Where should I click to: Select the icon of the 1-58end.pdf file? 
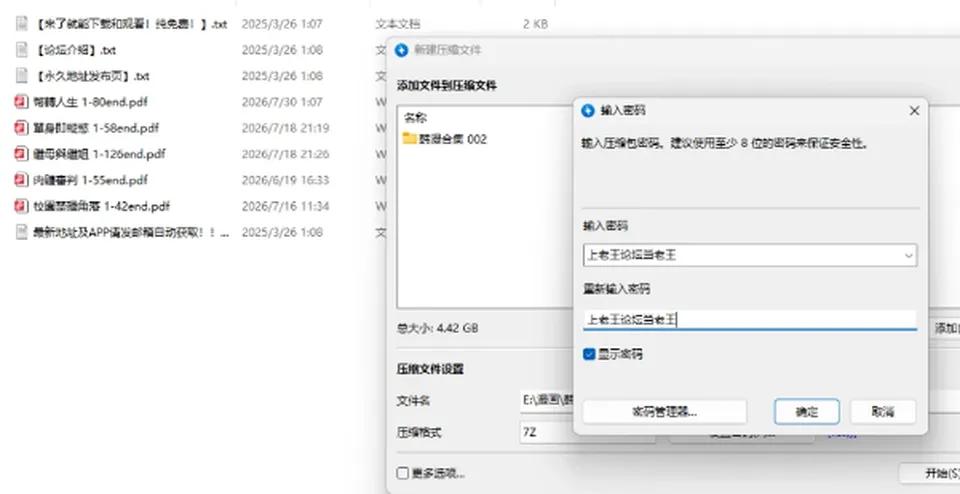(x=21, y=128)
